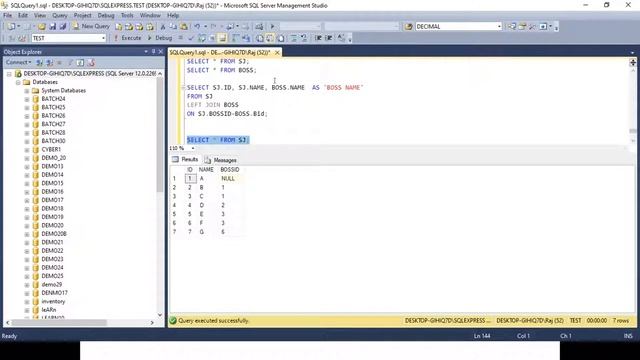Click Object Explorer scroll right arrow
Screen dimensions: 640x360
tap(152, 322)
